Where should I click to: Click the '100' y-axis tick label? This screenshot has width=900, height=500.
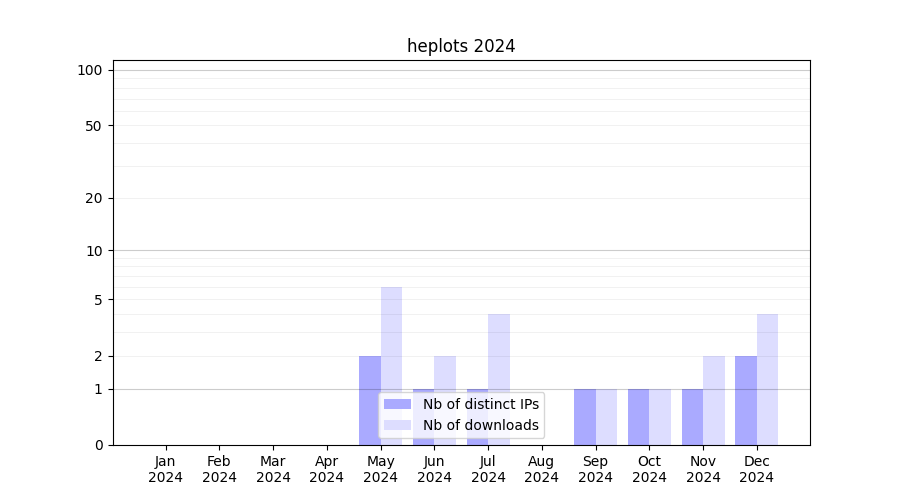(90, 70)
